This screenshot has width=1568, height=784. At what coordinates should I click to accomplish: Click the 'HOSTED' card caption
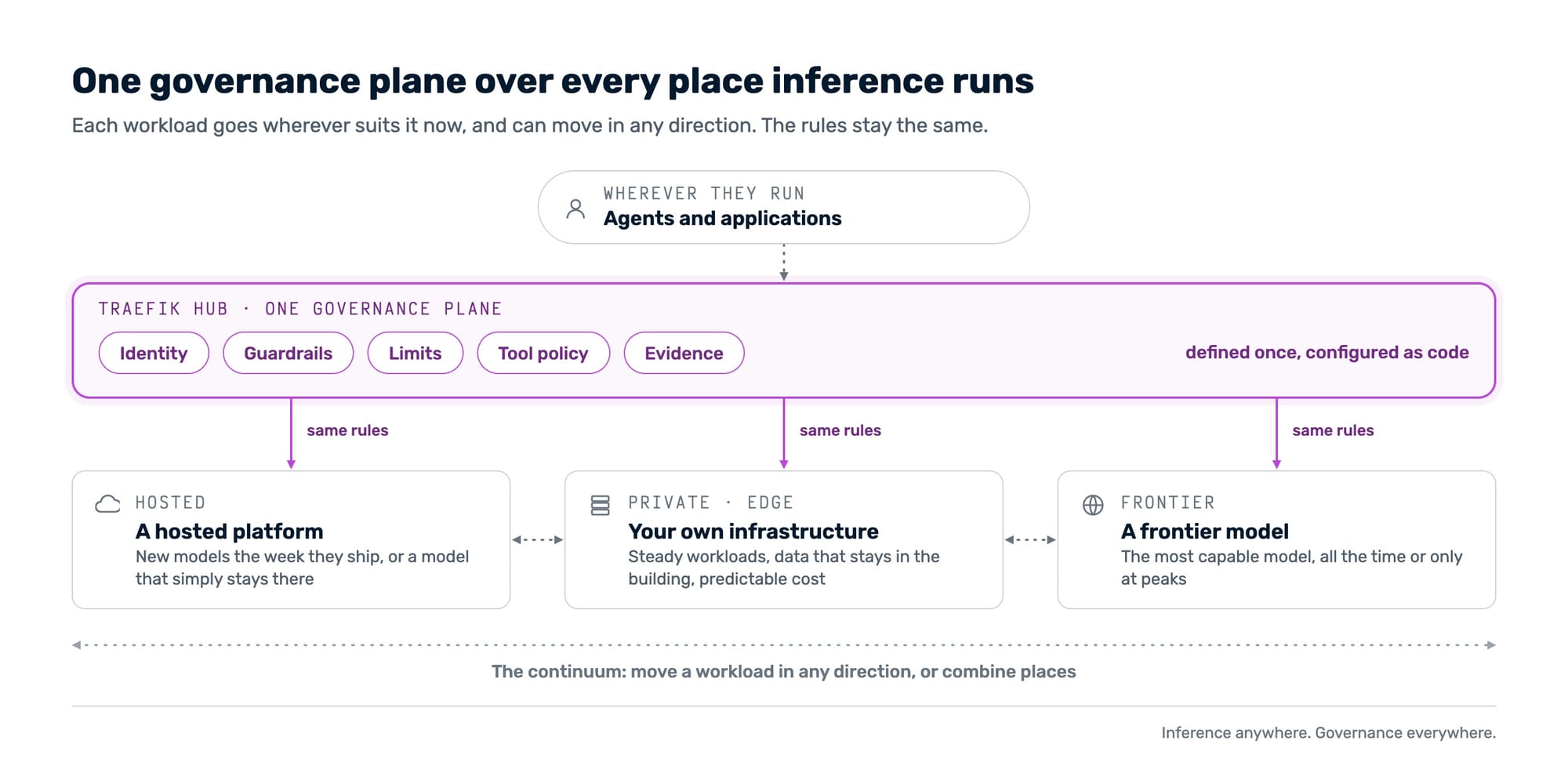pyautogui.click(x=170, y=503)
